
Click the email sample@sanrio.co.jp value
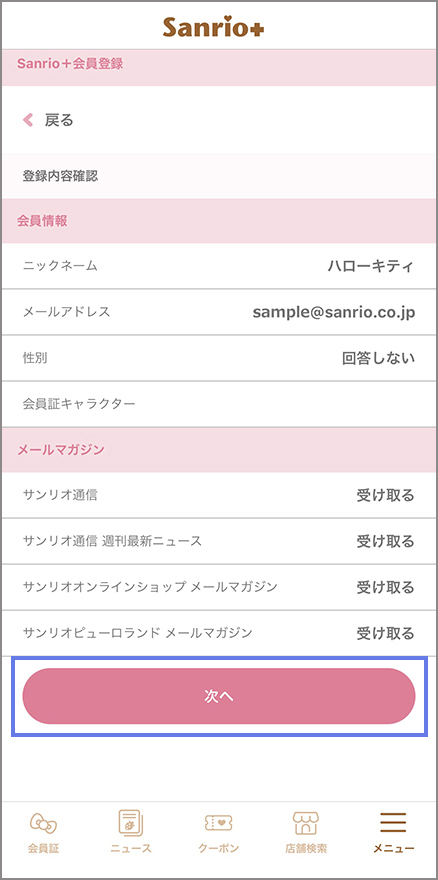coord(334,313)
